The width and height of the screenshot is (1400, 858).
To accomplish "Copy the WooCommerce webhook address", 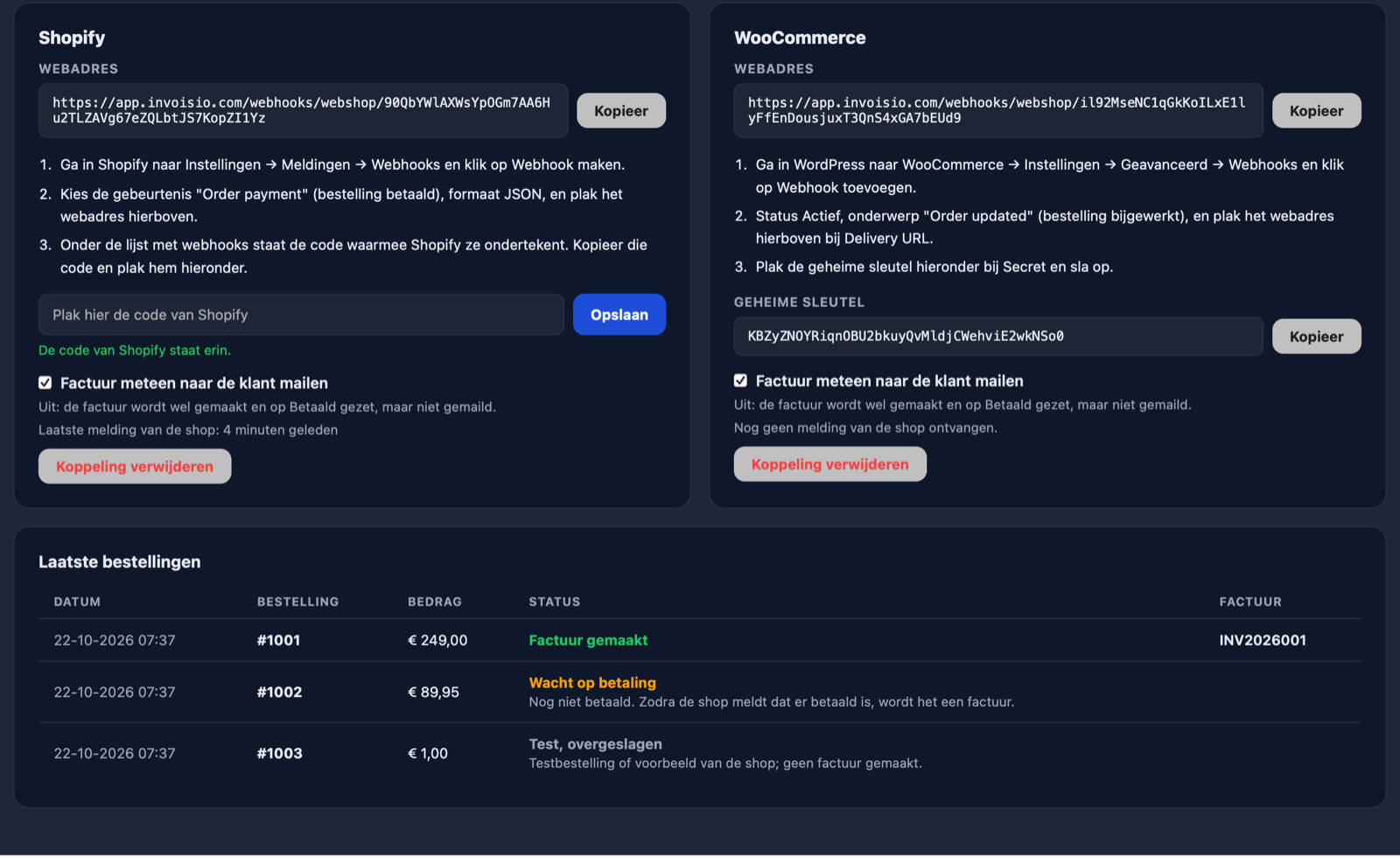I will (x=1316, y=111).
